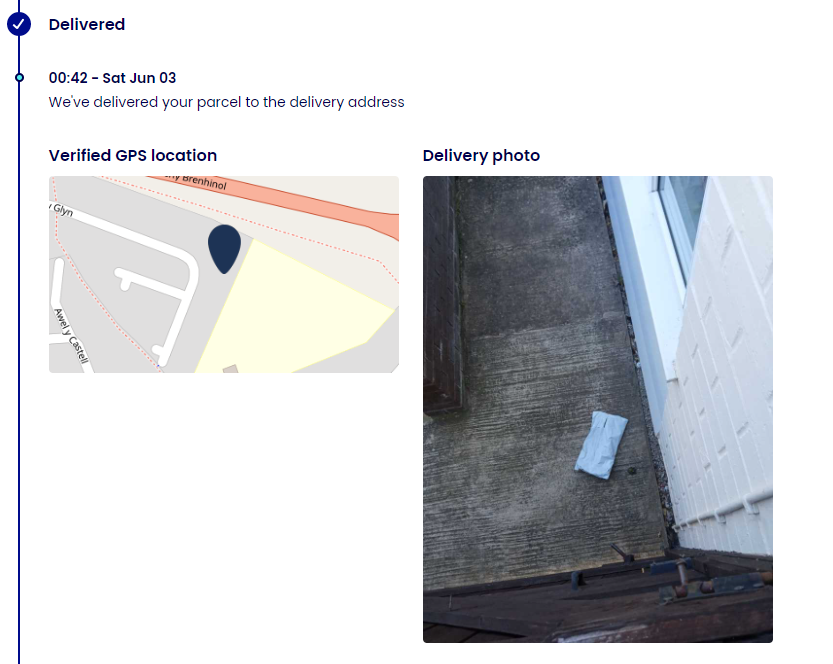The image size is (833, 664).
Task: Click the Delivered checkmark status icon
Action: click(x=18, y=24)
